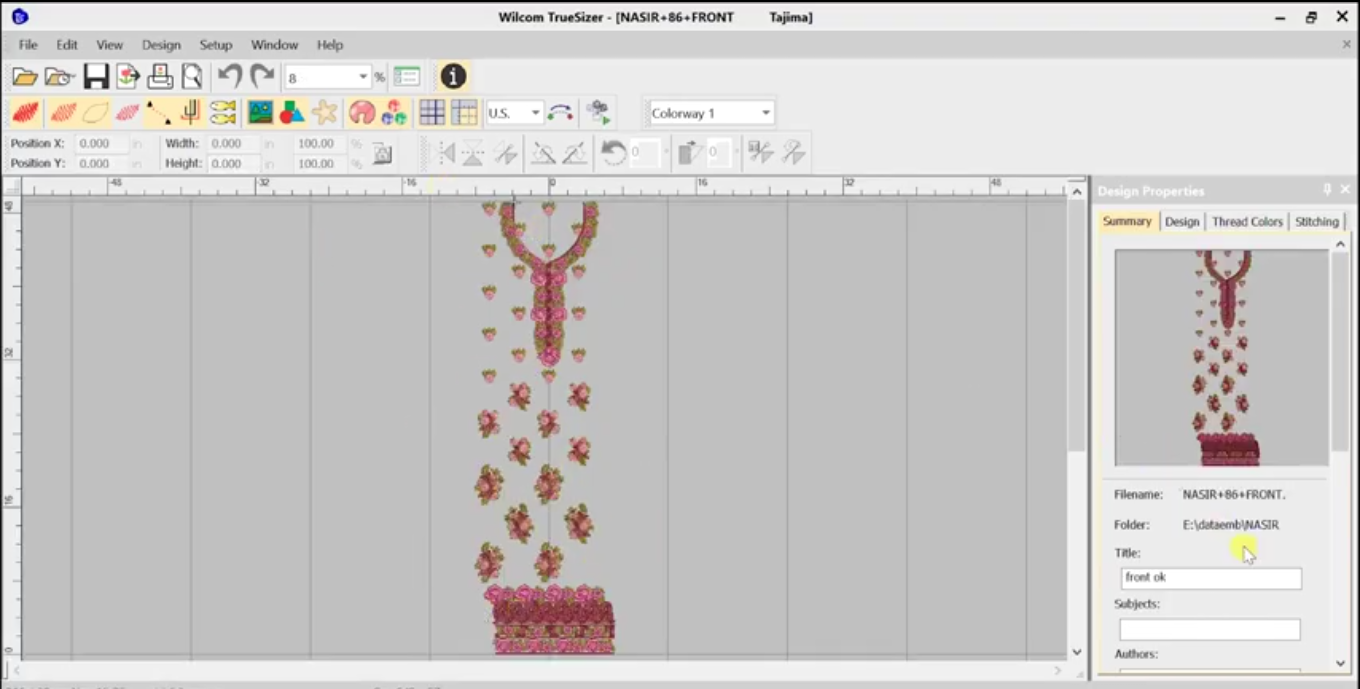
Task: Toggle Show Stitches icon
Action: 63,113
